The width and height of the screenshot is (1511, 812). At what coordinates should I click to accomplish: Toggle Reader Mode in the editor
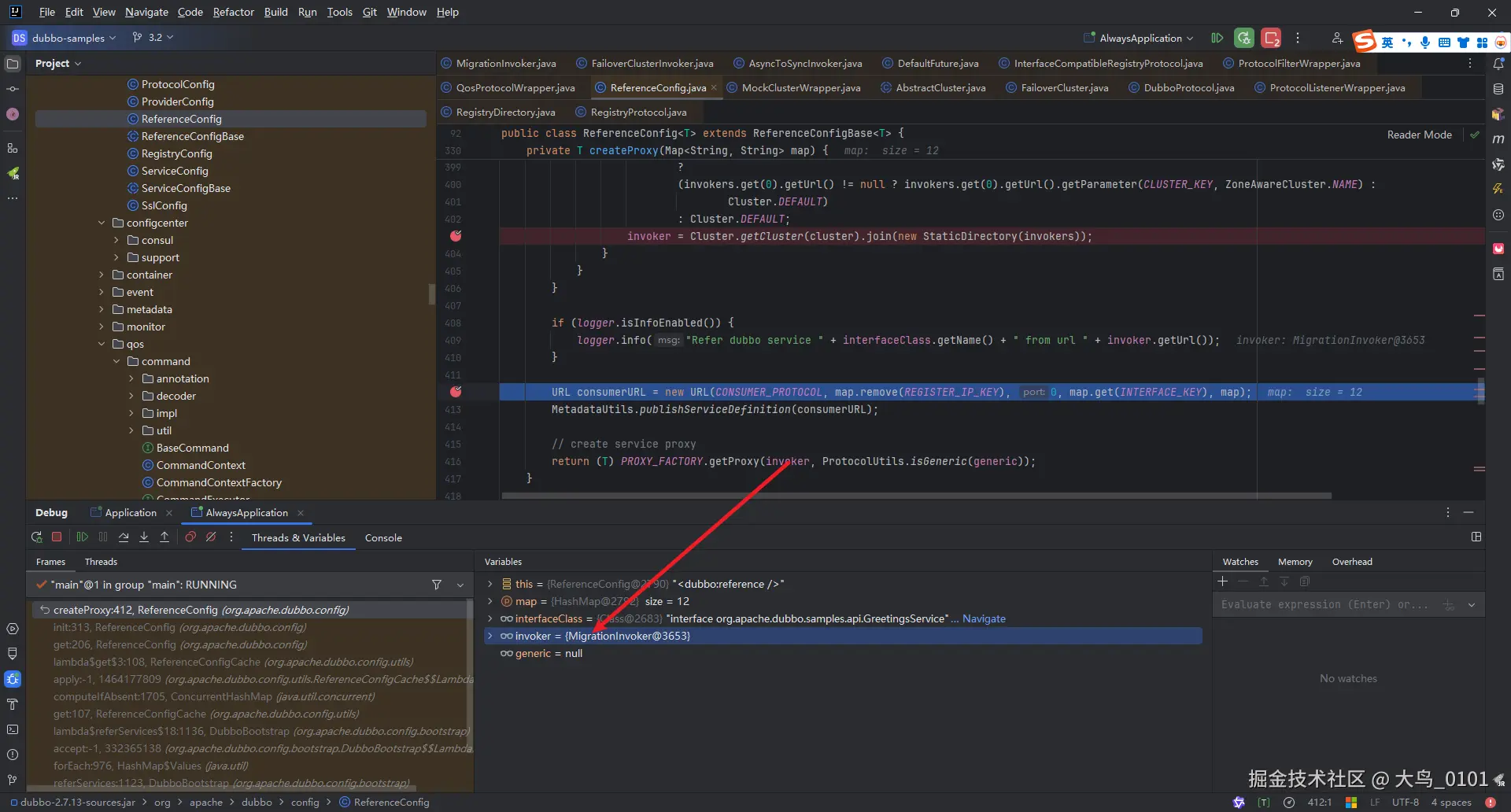[x=1419, y=135]
